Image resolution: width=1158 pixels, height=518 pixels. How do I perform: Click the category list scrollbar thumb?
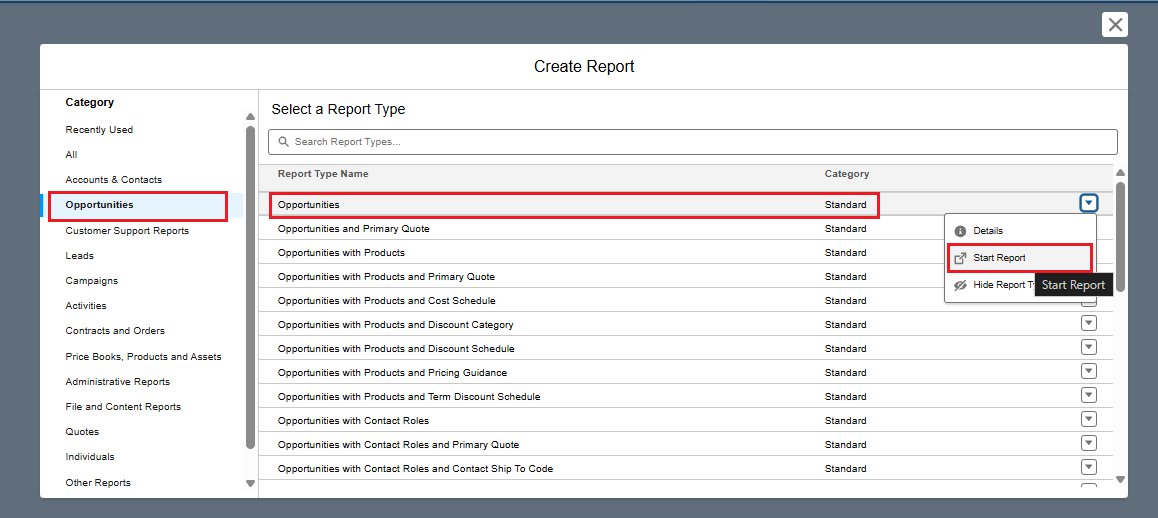point(250,287)
